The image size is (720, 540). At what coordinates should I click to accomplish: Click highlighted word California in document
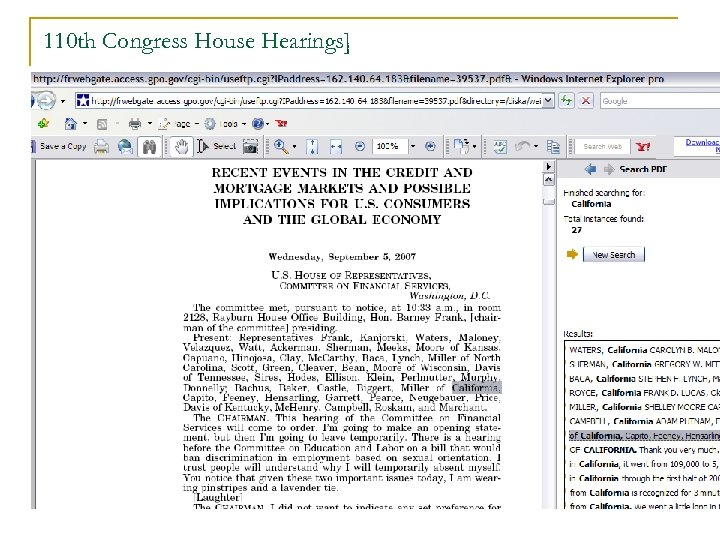pyautogui.click(x=476, y=388)
